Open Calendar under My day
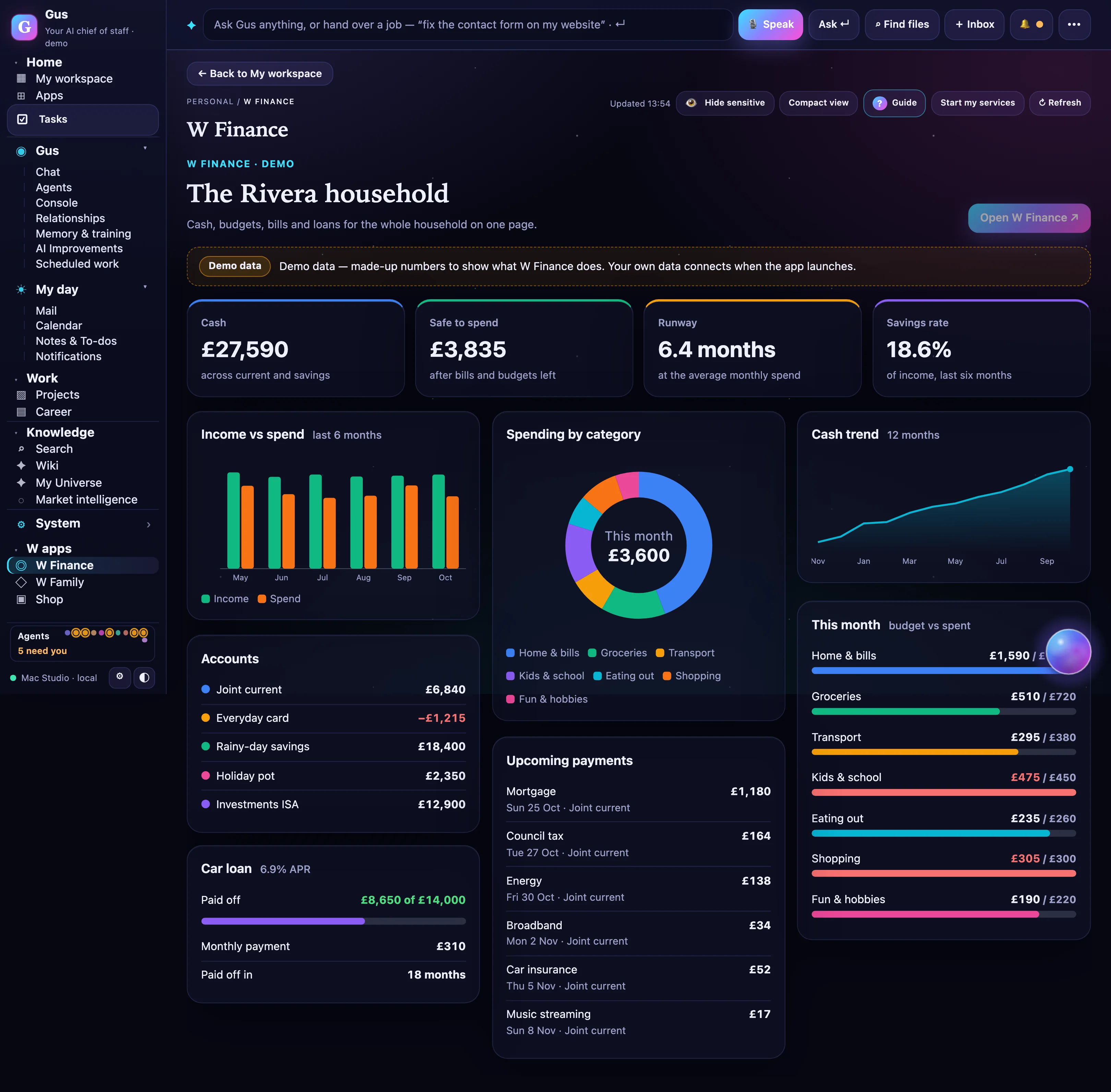 click(x=59, y=326)
